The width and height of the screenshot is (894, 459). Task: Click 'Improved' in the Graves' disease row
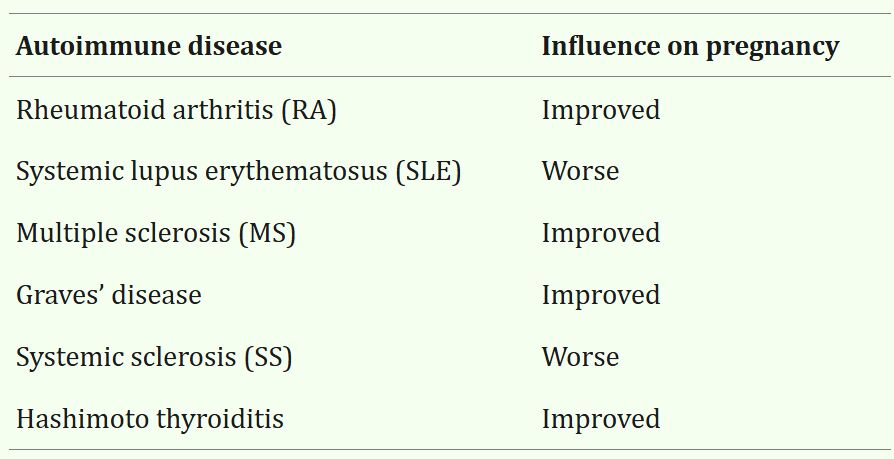[600, 295]
